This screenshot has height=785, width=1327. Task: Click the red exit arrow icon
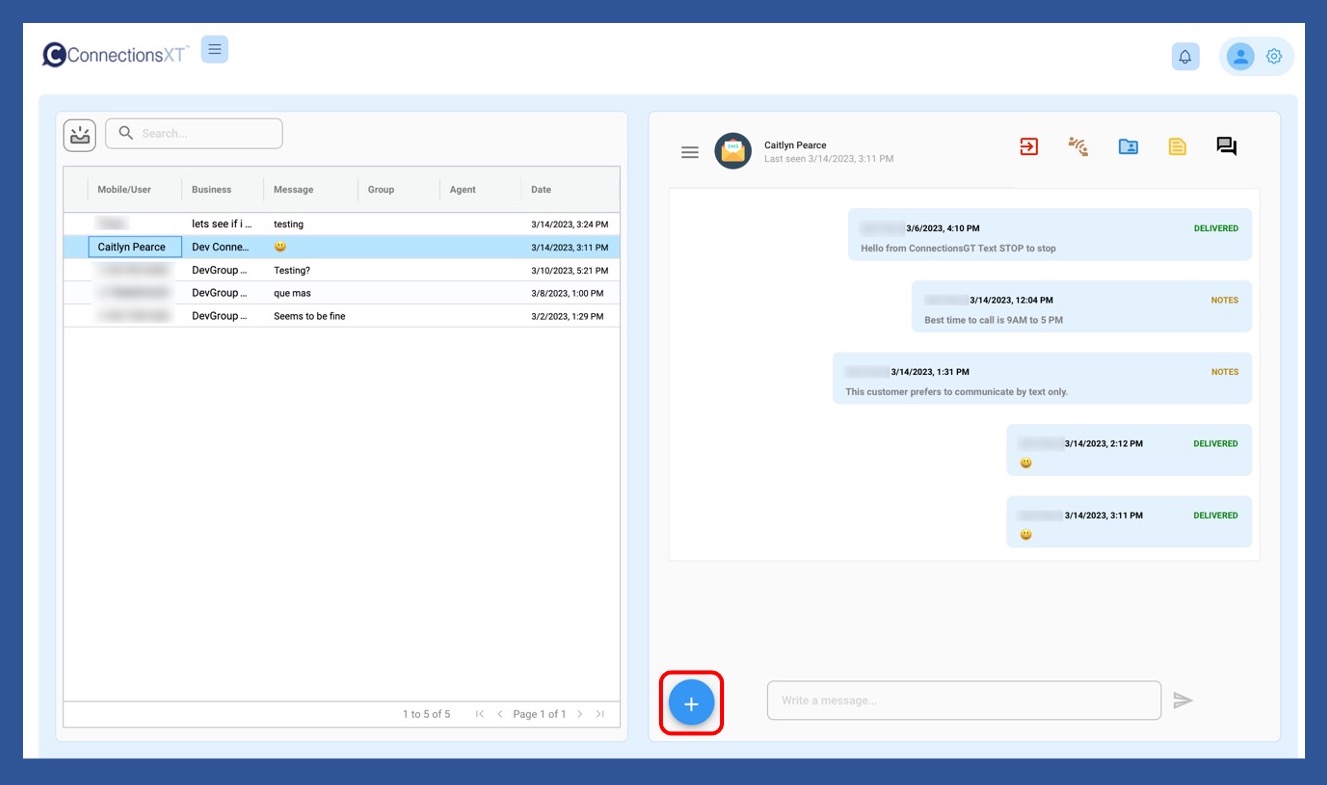click(1028, 147)
